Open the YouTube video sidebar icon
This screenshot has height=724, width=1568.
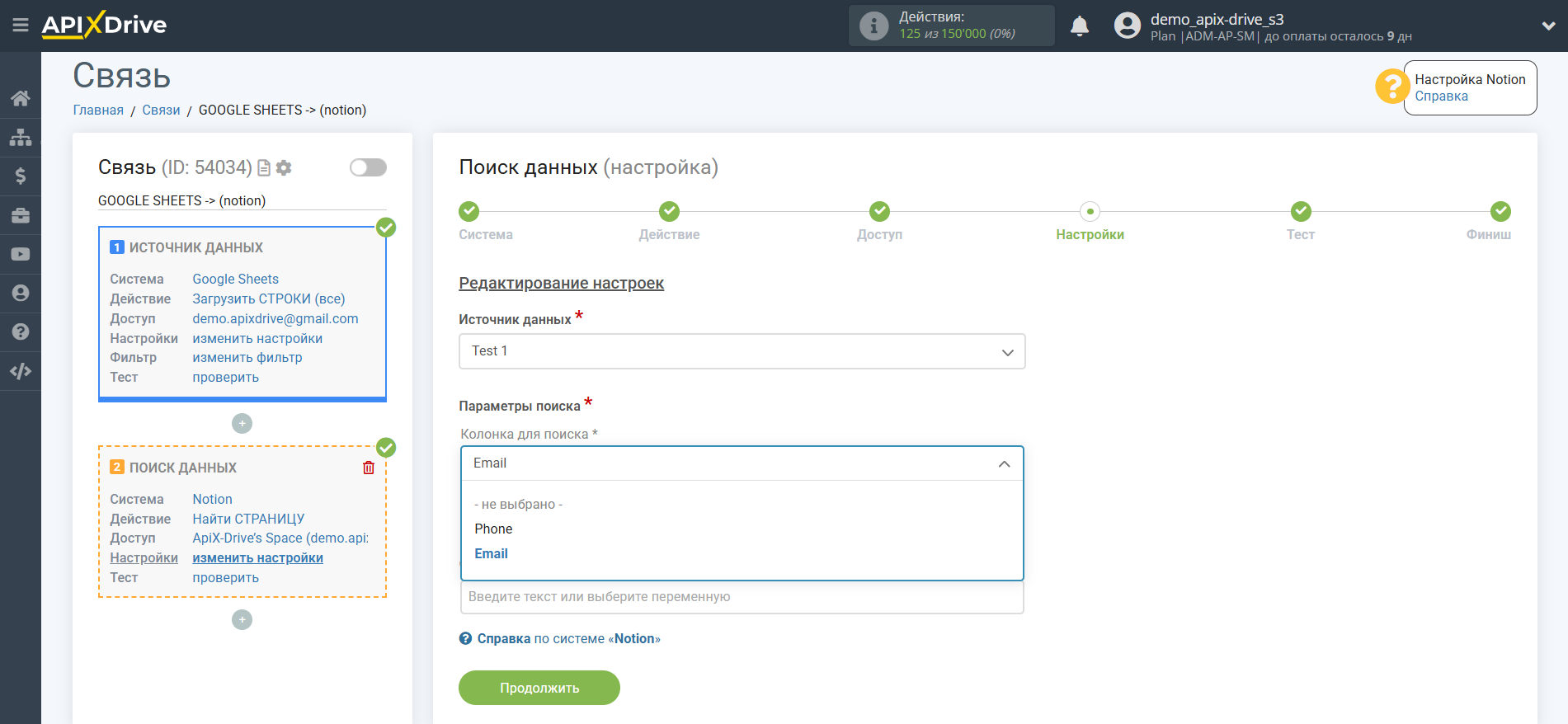click(x=21, y=254)
